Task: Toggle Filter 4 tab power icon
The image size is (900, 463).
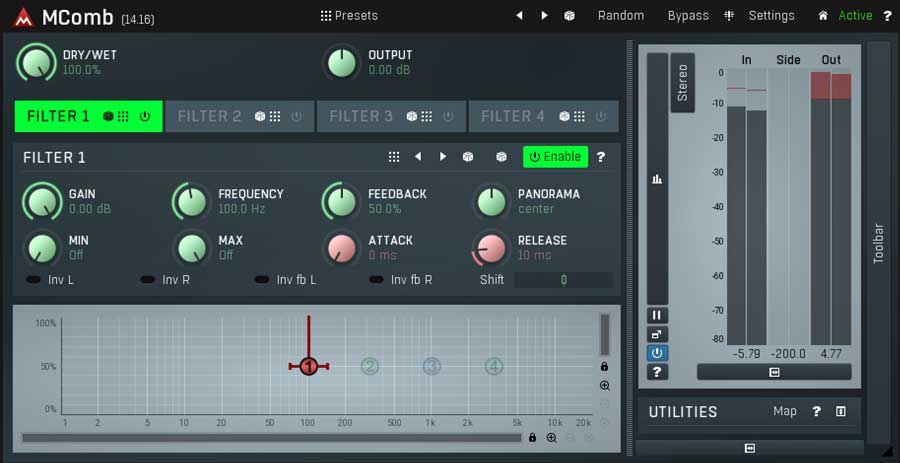Action: [600, 116]
